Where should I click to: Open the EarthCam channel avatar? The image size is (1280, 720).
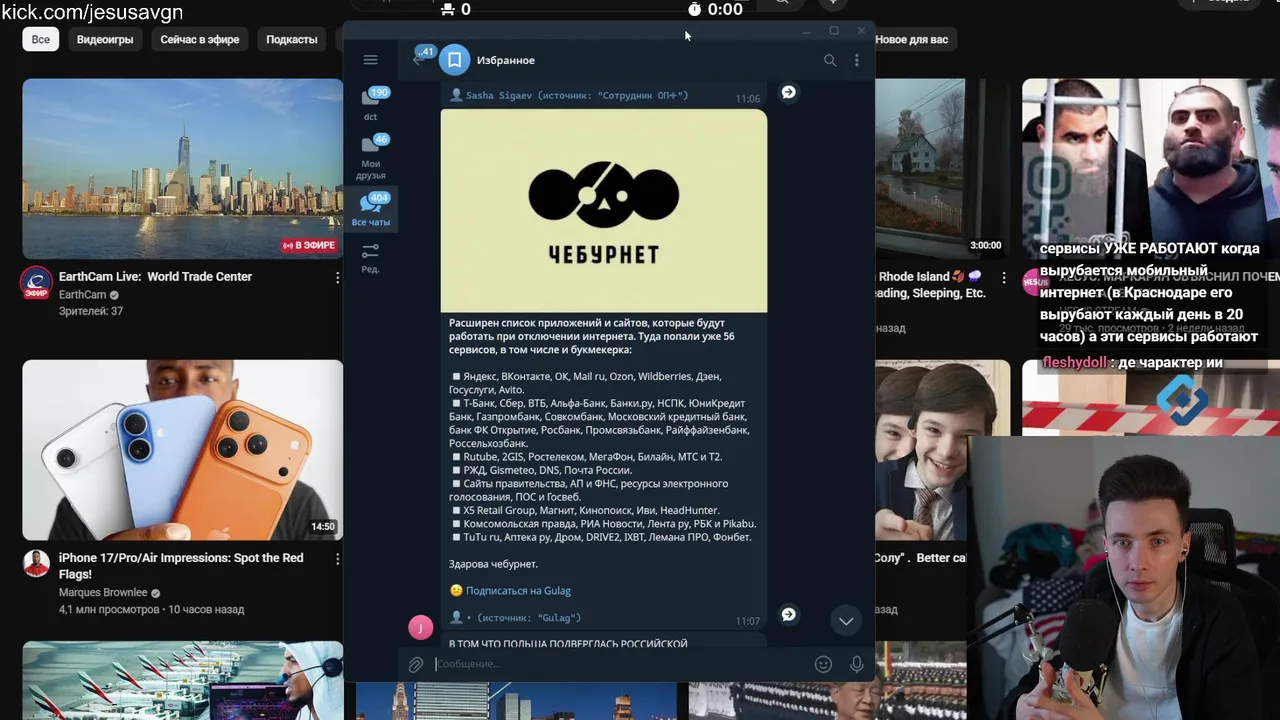pos(36,283)
